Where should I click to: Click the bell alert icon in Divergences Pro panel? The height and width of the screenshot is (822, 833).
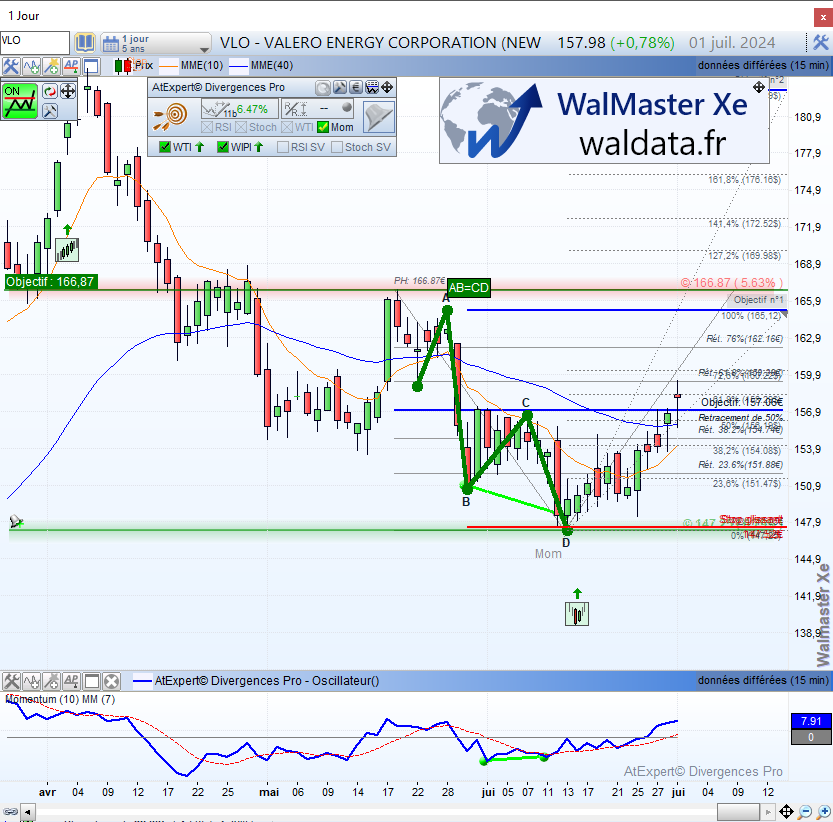(379, 116)
